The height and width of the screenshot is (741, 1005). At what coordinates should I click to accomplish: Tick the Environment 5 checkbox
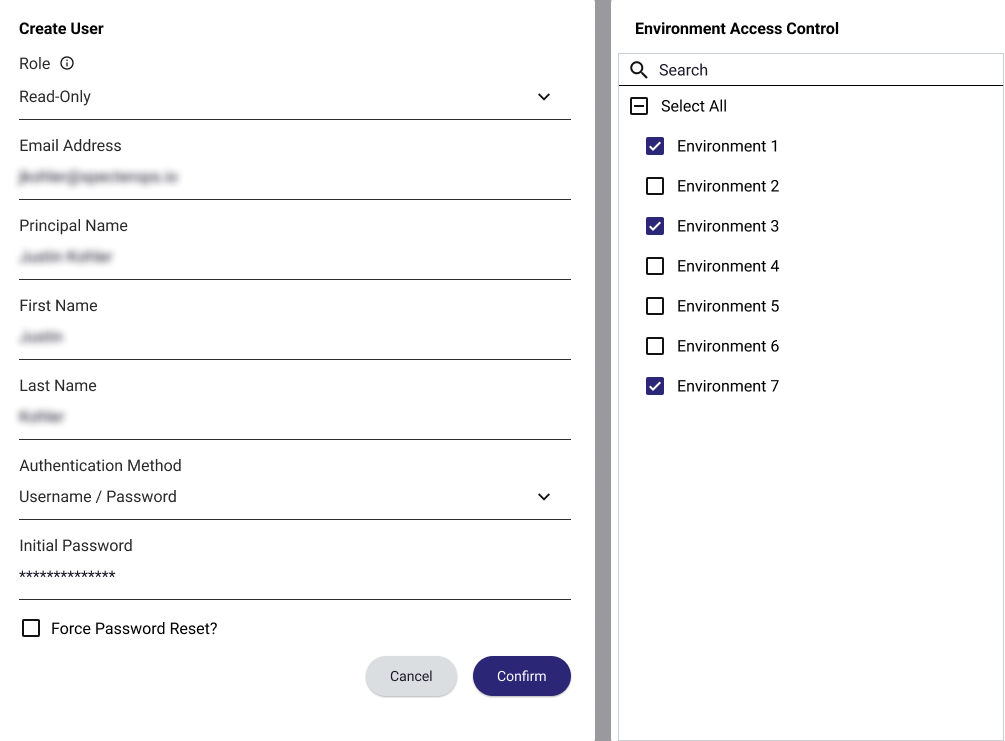(655, 306)
